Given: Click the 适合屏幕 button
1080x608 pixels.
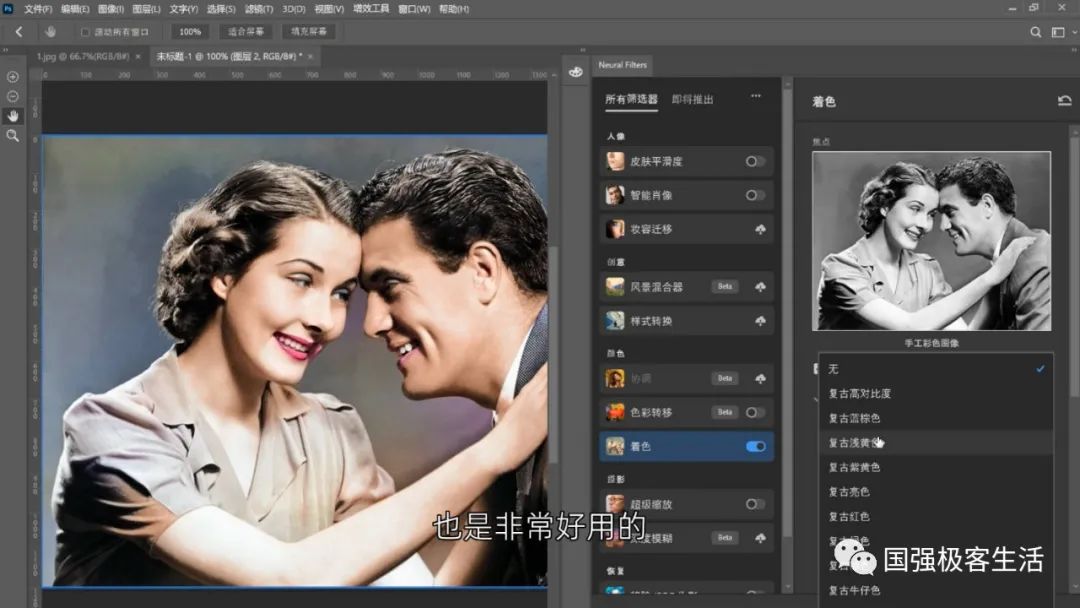Looking at the screenshot, I should 246,32.
